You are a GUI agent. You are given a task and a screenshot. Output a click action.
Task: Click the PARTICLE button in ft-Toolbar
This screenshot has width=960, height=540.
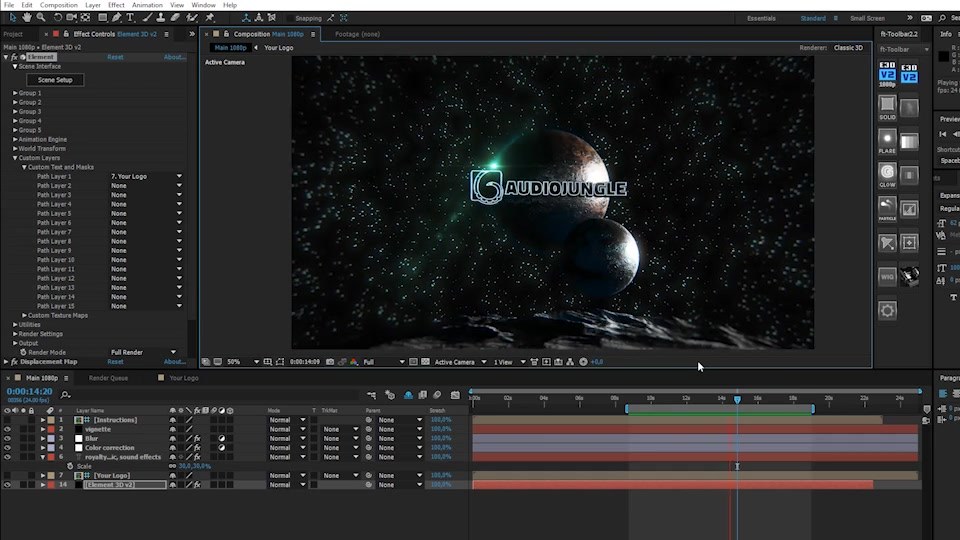tap(887, 209)
